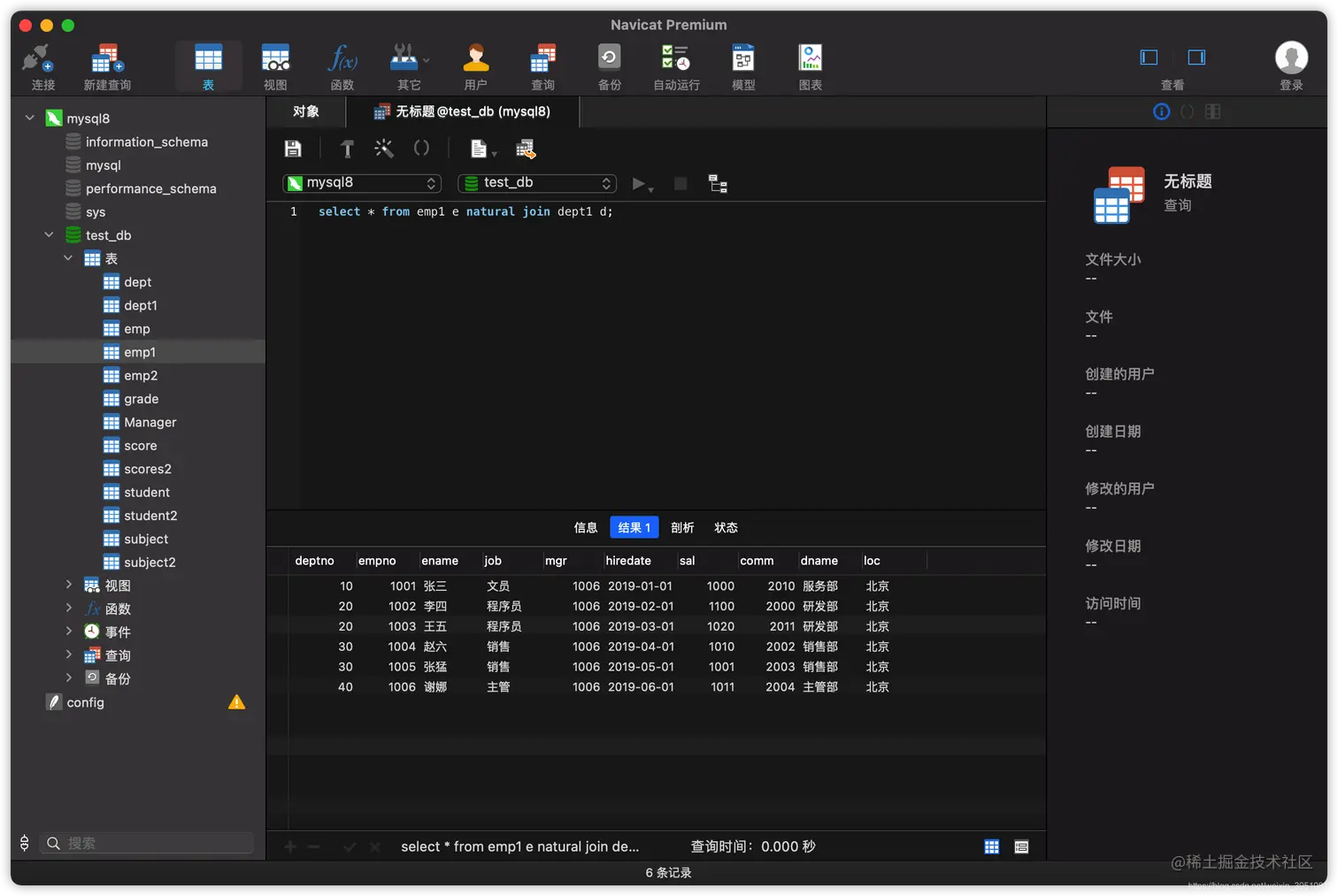The height and width of the screenshot is (896, 1338).
Task: Click the refresh icon beside the search box
Action: (x=25, y=843)
